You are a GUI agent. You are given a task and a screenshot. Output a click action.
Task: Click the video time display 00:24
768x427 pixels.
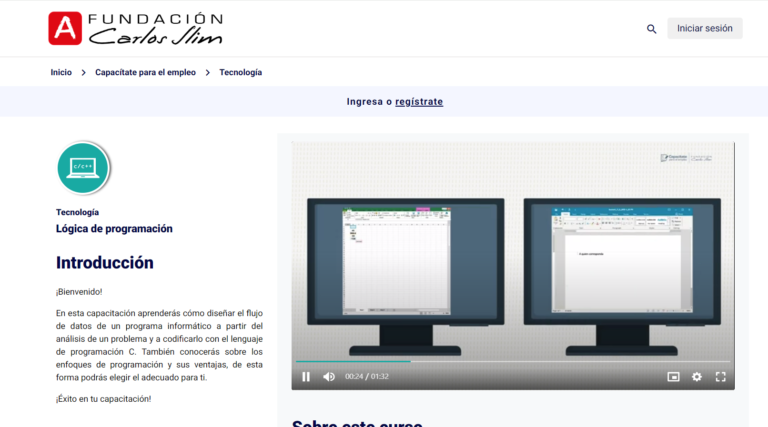click(x=354, y=377)
